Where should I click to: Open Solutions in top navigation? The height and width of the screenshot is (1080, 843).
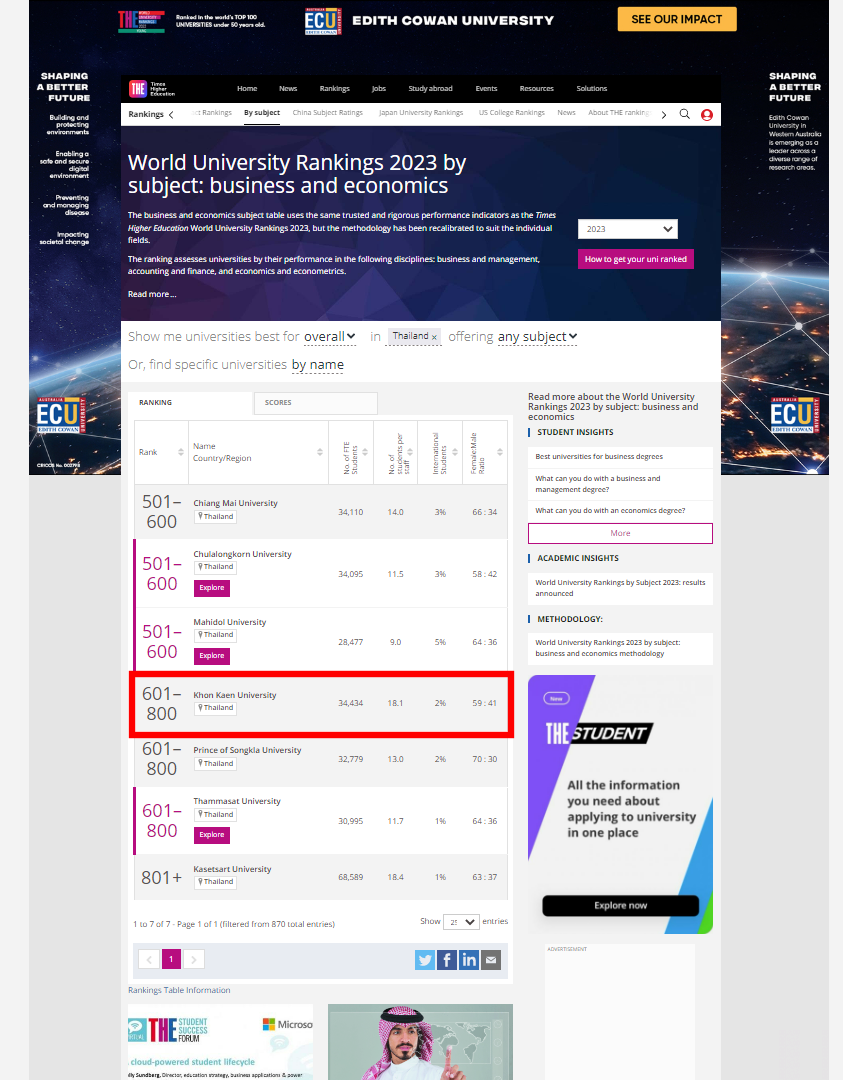point(592,88)
